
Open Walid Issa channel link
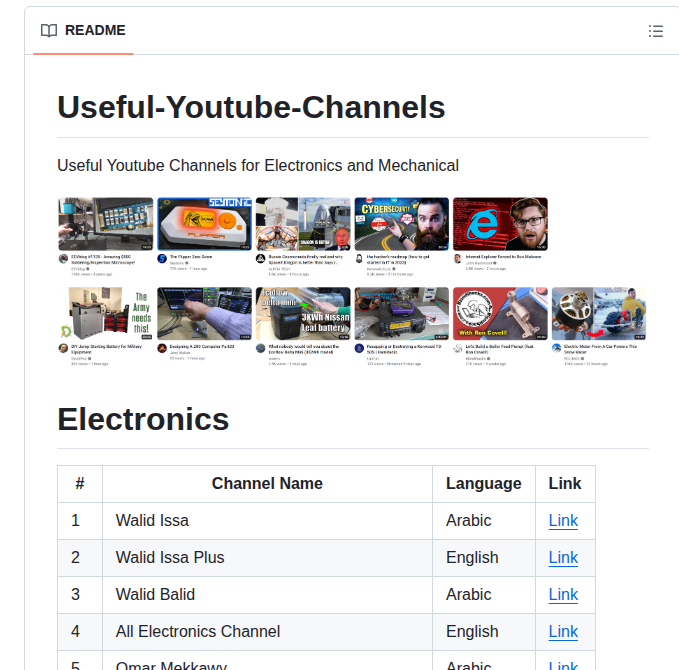[563, 521]
